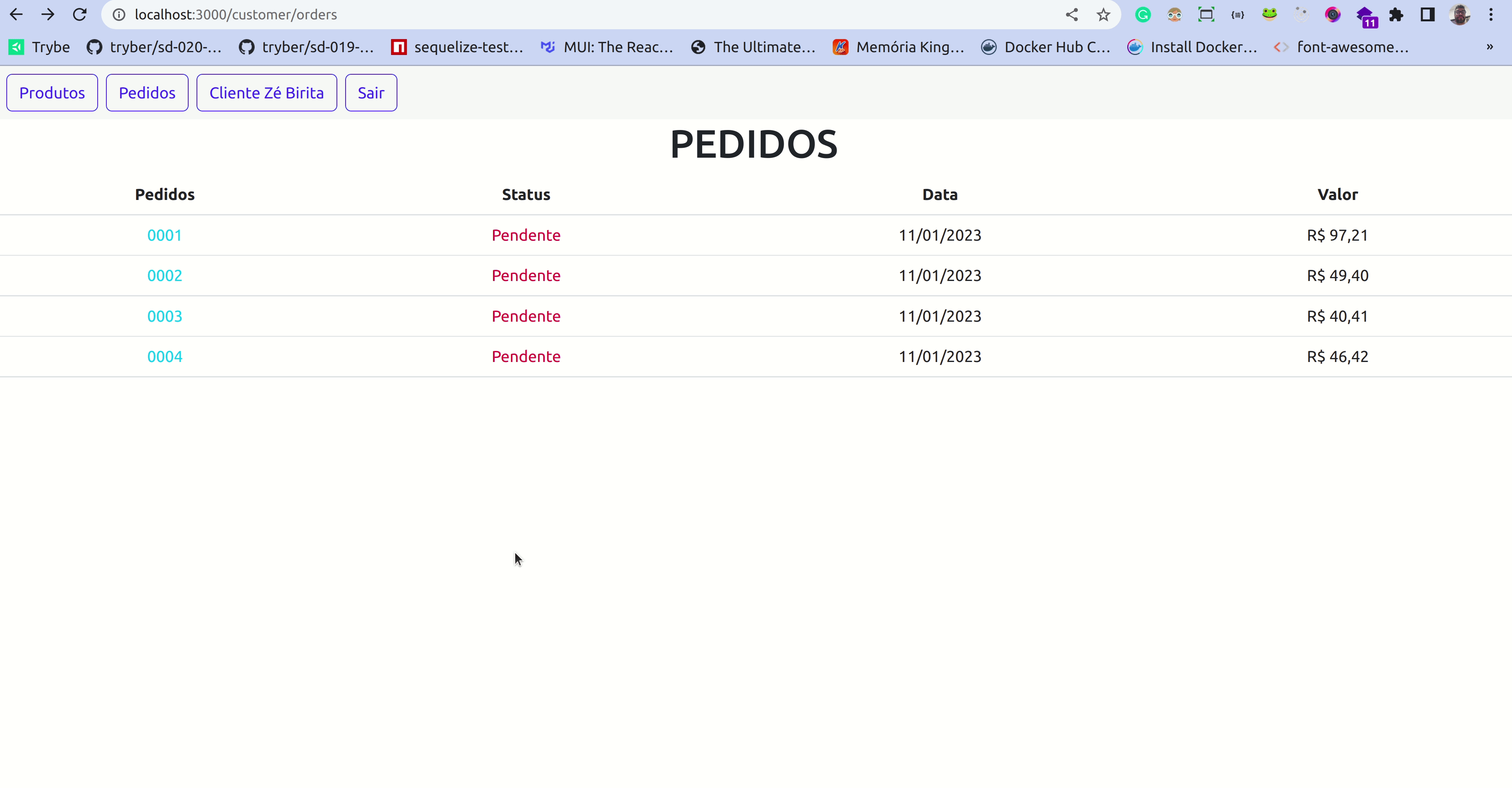Click the Produtos button
This screenshot has width=1512, height=788.
(52, 92)
